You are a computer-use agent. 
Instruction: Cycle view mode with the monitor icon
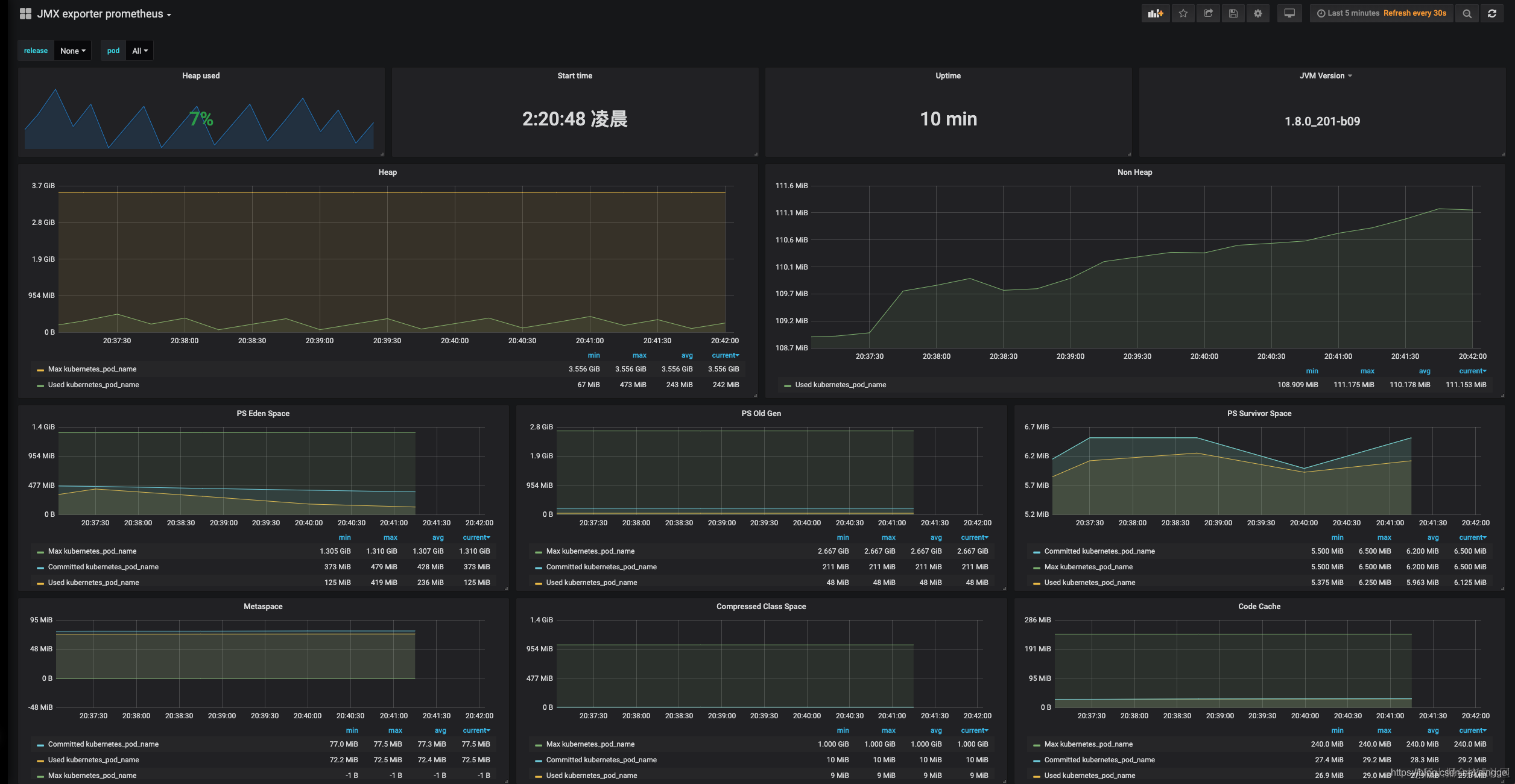point(1289,13)
